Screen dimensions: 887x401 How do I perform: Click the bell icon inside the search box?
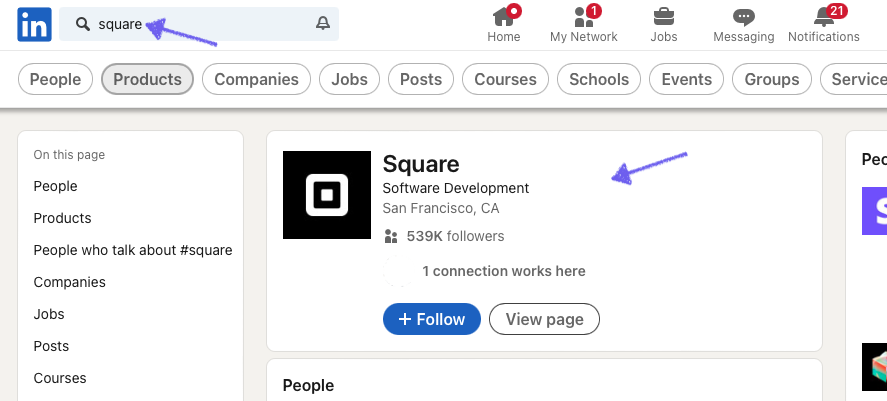point(323,24)
